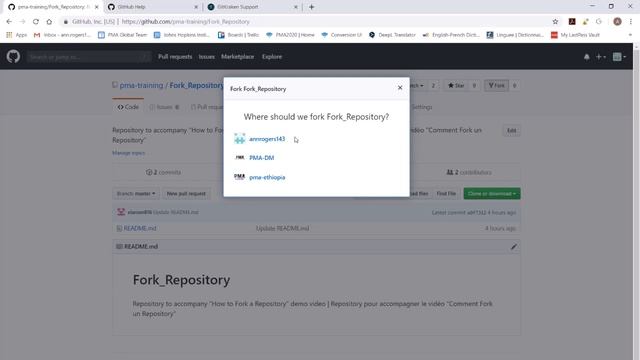This screenshot has height=360, width=640.
Task: Reload the page
Action: 36,22
